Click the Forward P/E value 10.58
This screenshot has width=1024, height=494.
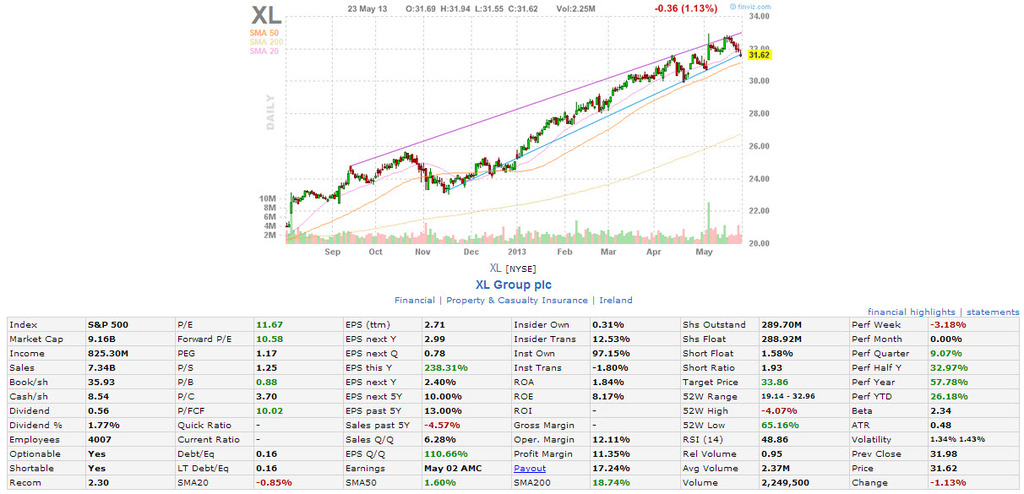point(268,339)
